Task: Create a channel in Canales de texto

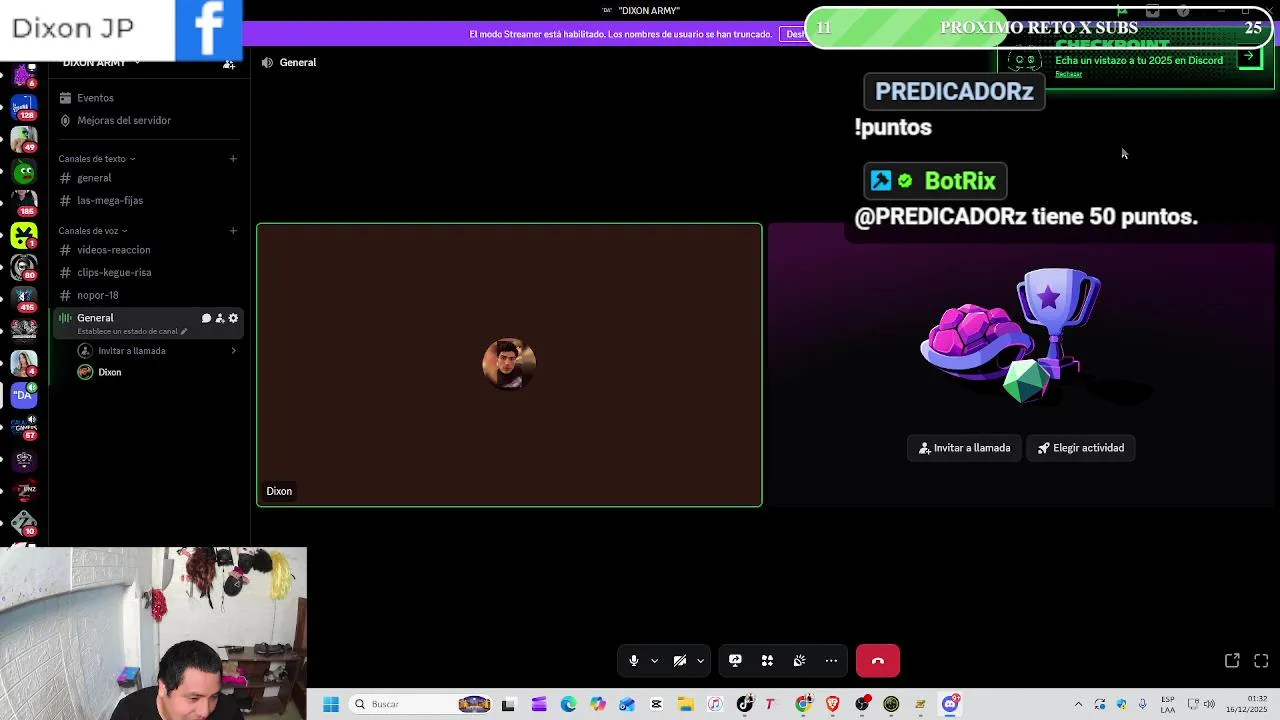Action: 233,159
